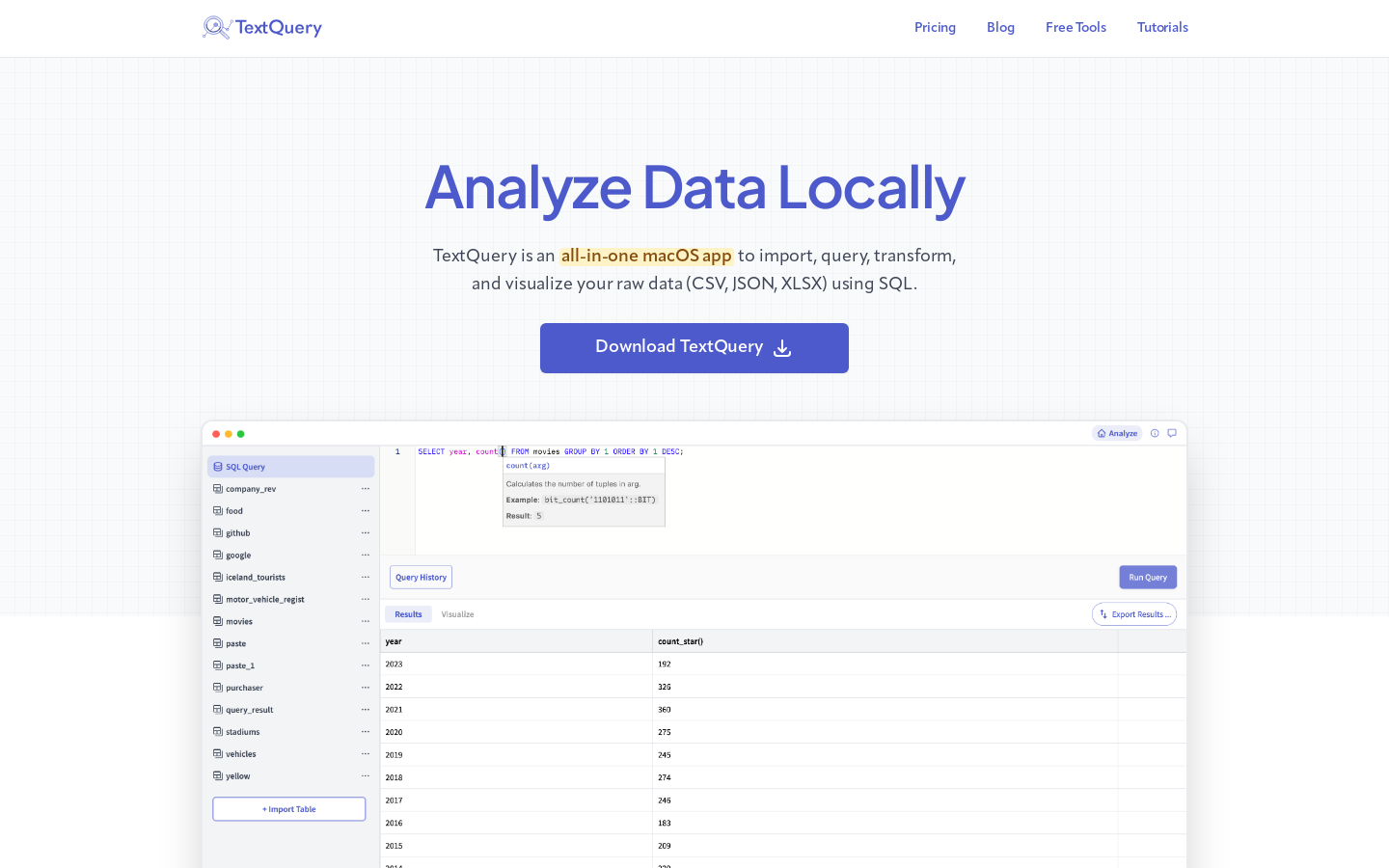
Task: Click the count_star() column header
Action: [x=885, y=641]
